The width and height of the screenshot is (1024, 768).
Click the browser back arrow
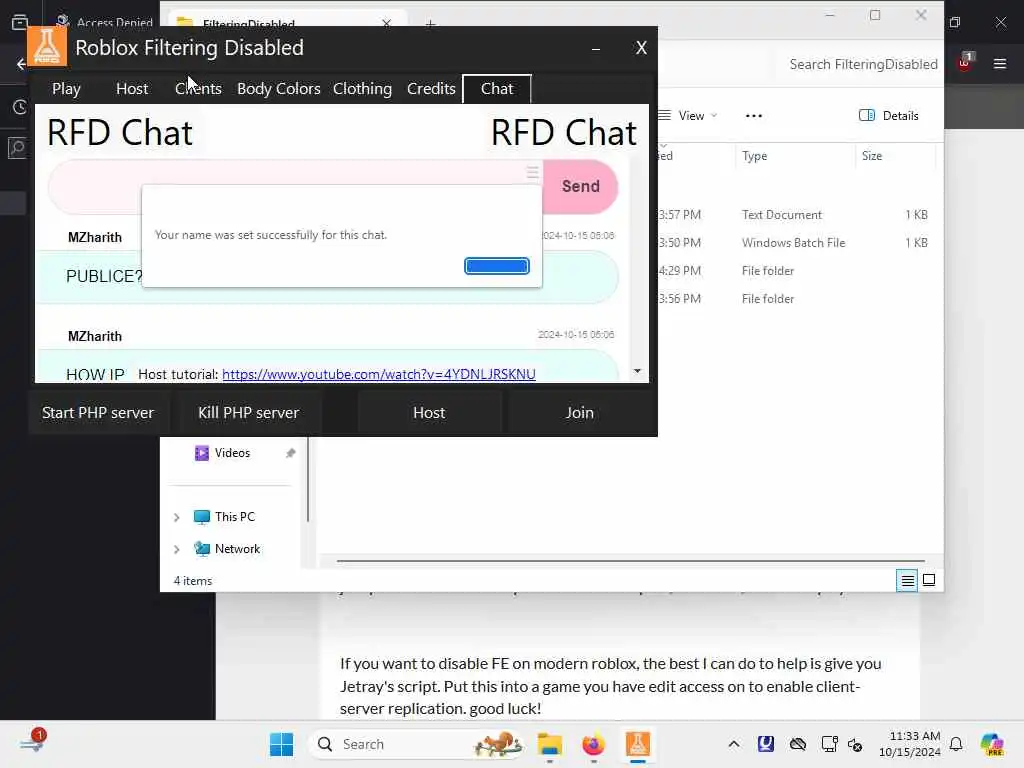point(20,64)
